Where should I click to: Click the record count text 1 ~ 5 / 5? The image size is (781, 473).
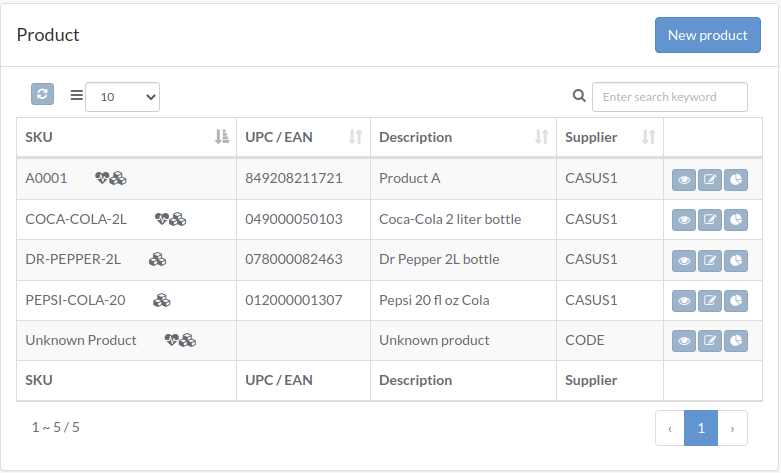tap(56, 427)
